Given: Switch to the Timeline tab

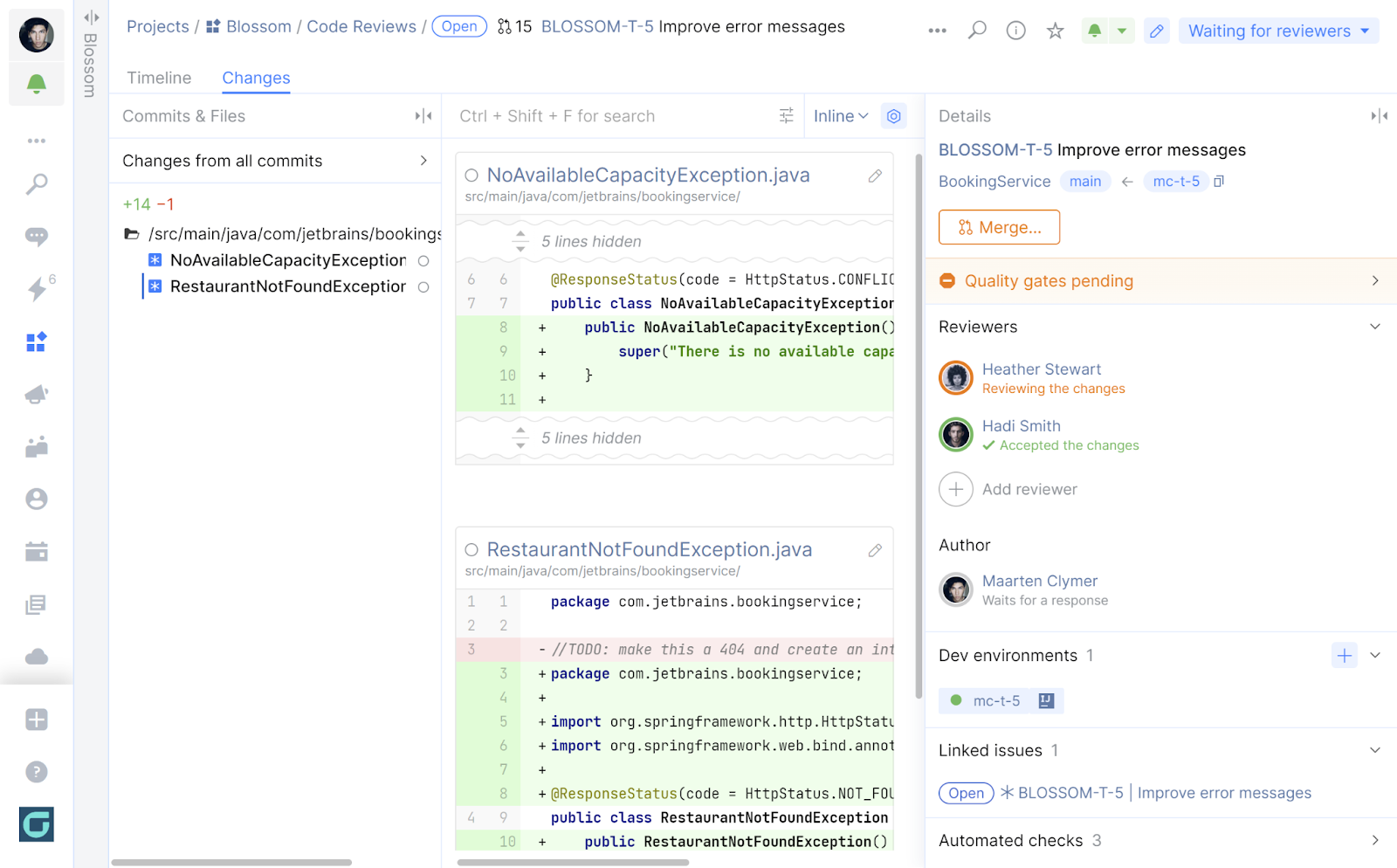Looking at the screenshot, I should click(x=159, y=78).
